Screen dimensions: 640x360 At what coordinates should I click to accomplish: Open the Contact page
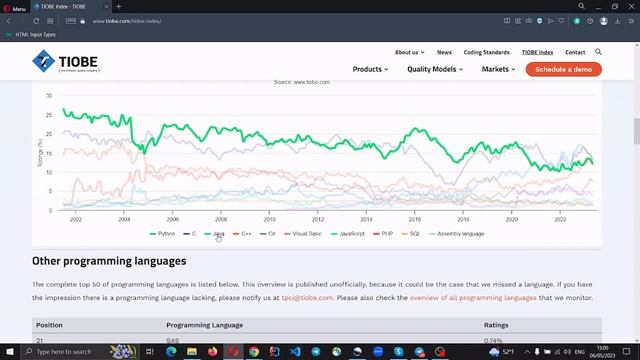[x=575, y=52]
